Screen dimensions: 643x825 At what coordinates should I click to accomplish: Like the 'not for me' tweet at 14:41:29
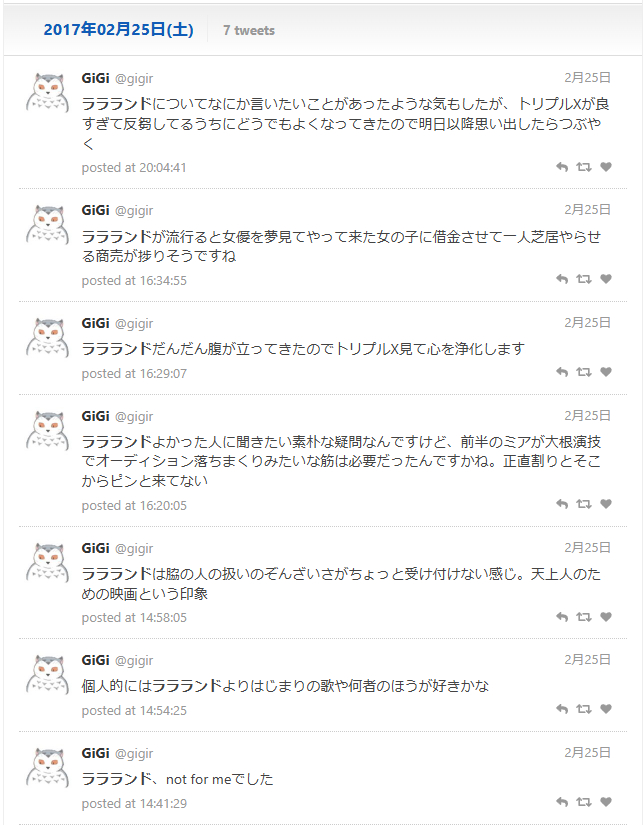coord(606,803)
